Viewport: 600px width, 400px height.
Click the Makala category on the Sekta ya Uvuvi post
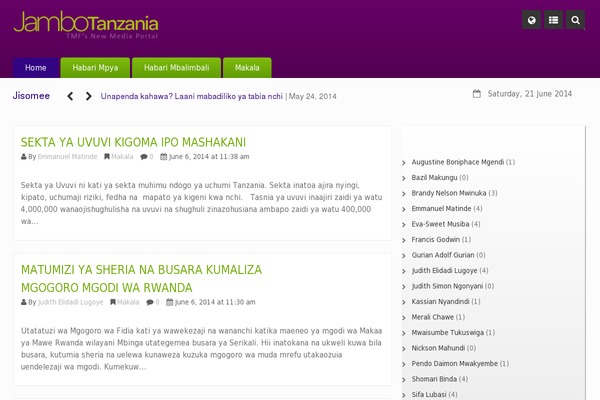[x=122, y=157]
